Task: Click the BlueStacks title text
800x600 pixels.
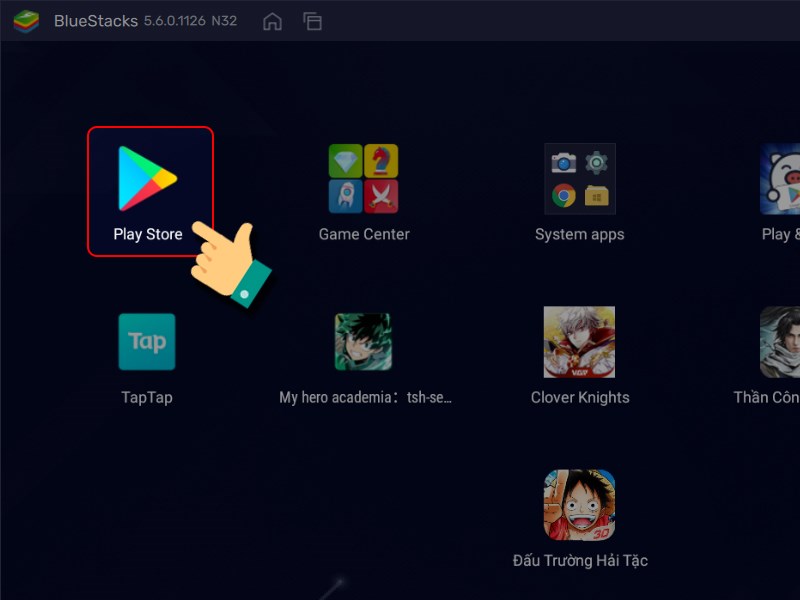Action: (x=96, y=21)
